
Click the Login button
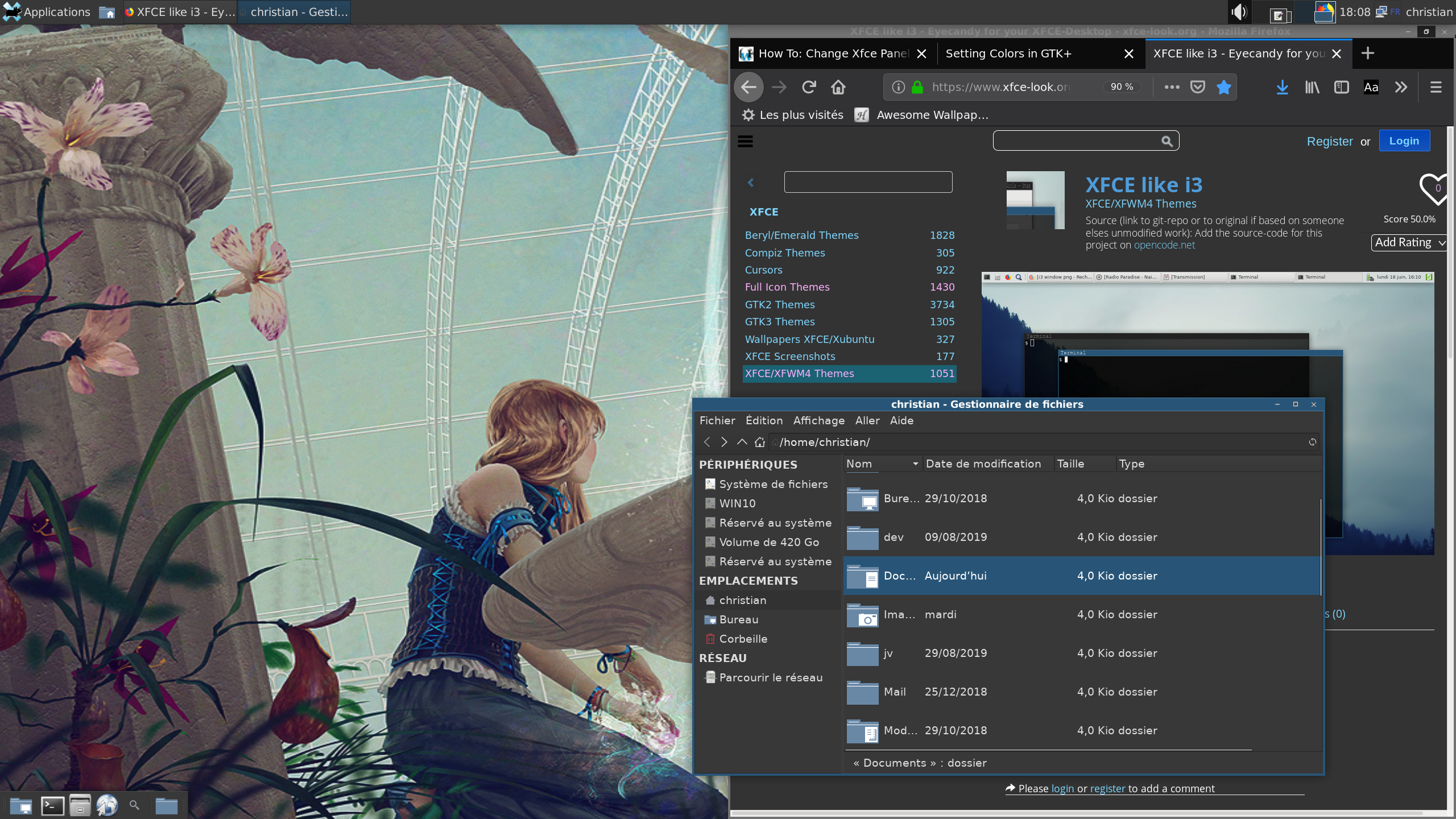tap(1404, 140)
